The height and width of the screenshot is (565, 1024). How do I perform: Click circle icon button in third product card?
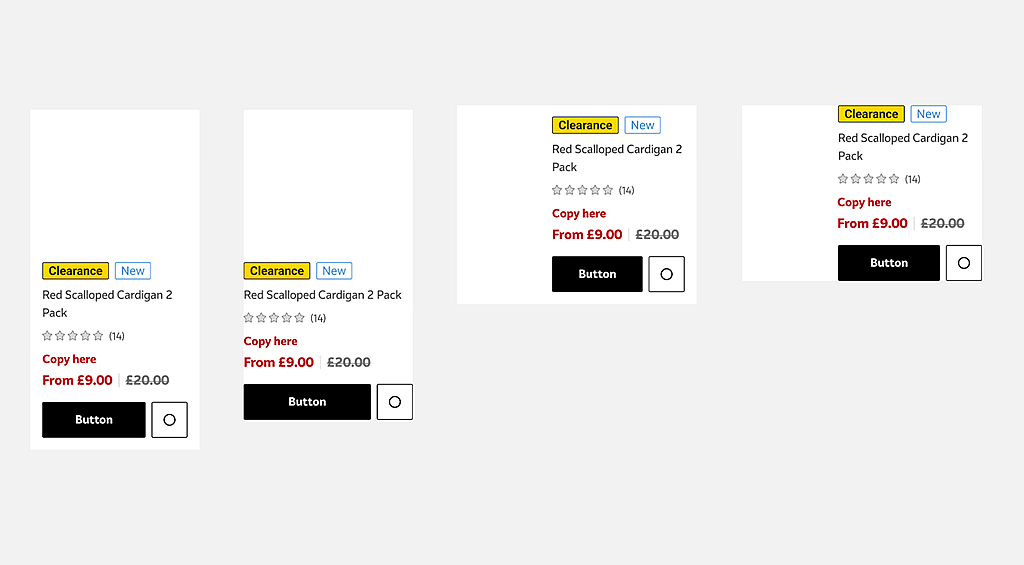667,274
